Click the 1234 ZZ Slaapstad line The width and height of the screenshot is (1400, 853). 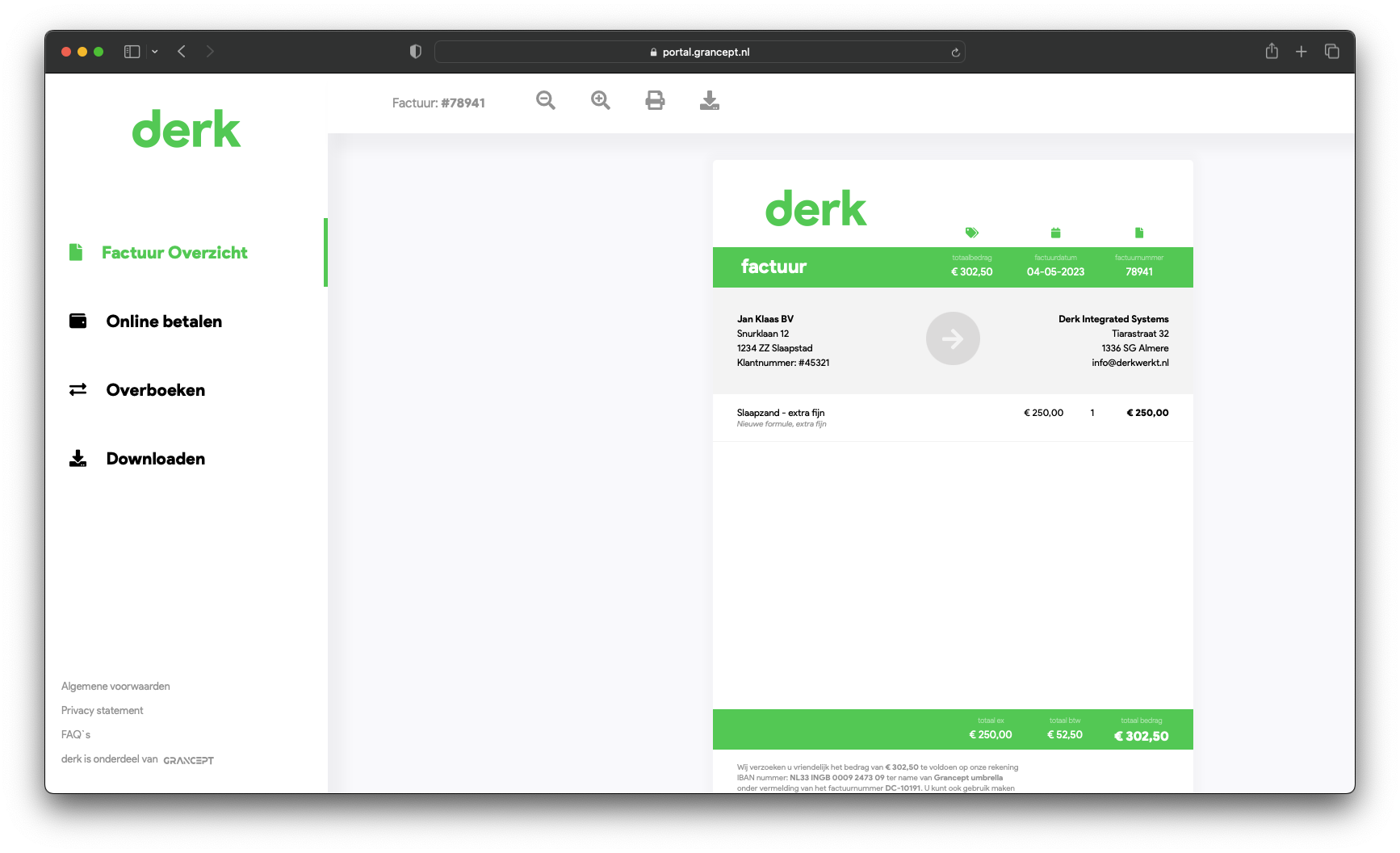pos(775,348)
